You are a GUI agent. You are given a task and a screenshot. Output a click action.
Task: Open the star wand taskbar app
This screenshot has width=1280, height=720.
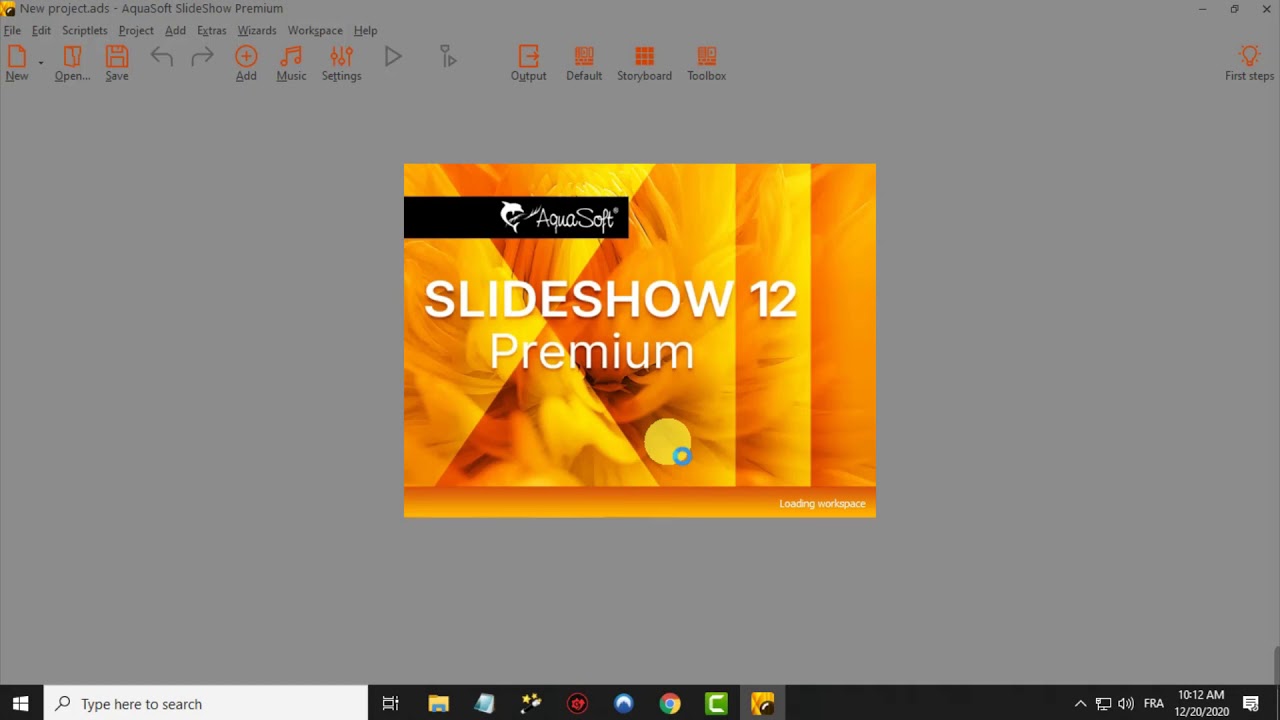coord(531,704)
